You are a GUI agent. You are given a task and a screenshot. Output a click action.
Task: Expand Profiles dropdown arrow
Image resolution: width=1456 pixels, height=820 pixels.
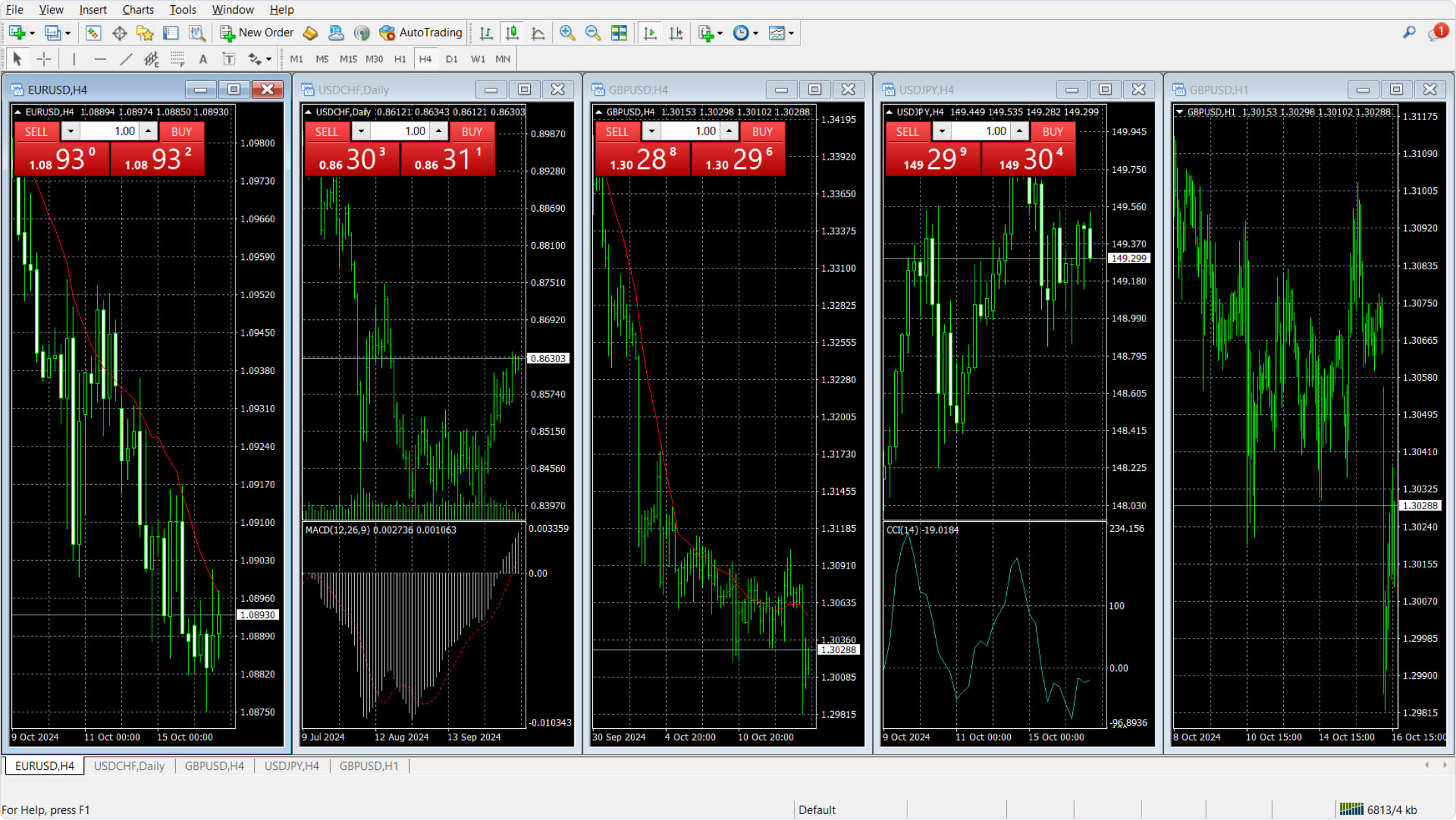coord(67,33)
